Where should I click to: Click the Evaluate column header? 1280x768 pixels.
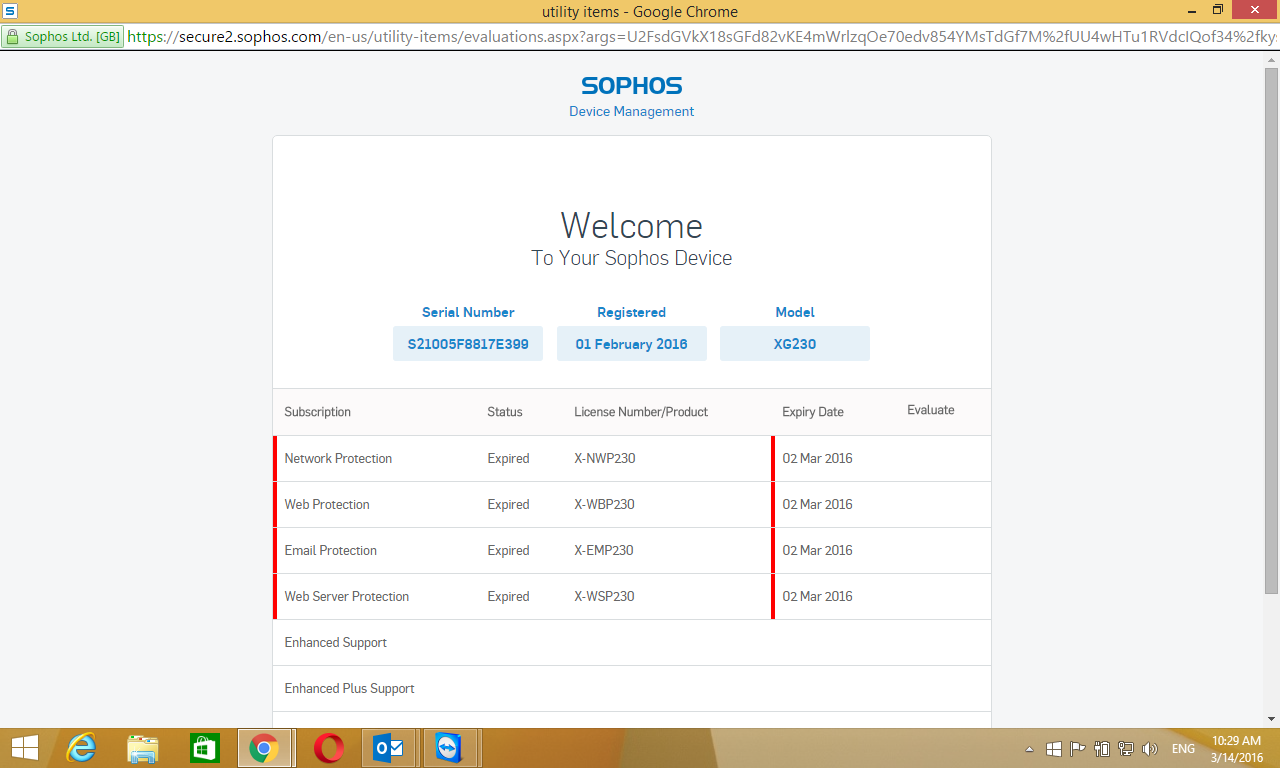coord(931,410)
